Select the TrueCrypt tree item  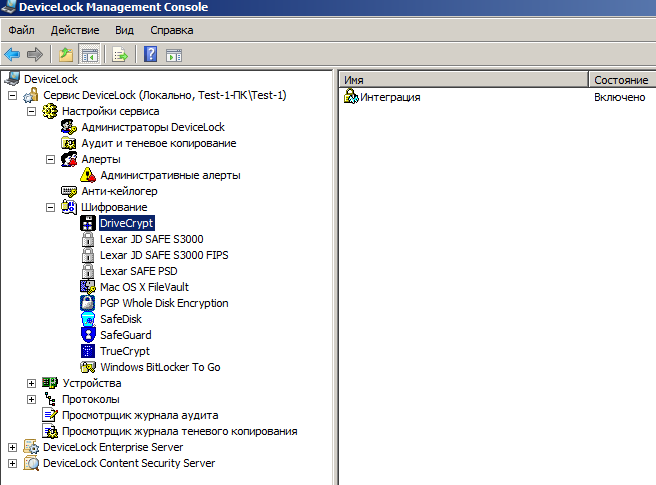(x=125, y=351)
